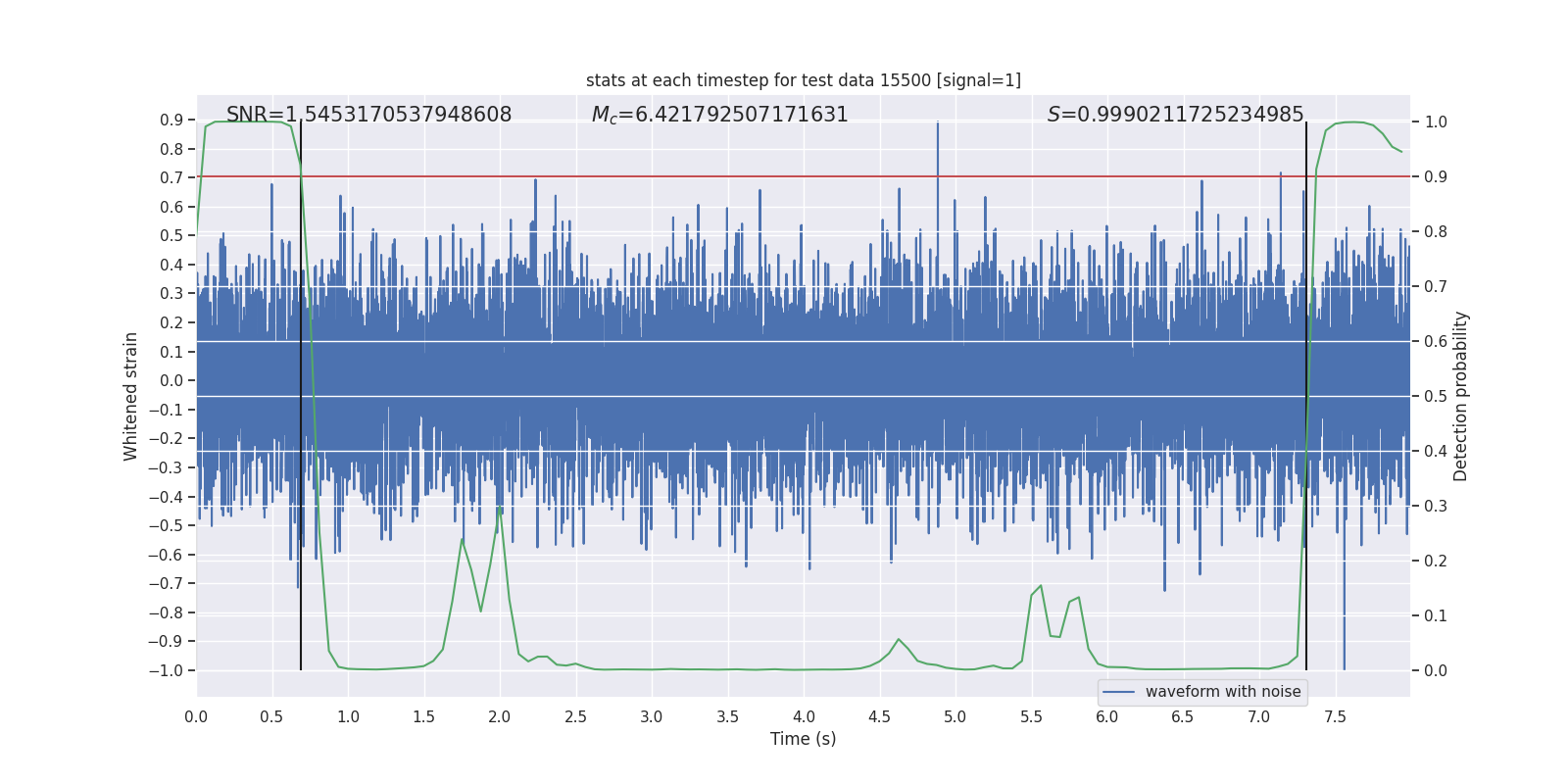1568x784 pixels.
Task: Select the SNR=1.5453170537948608 annotation
Action: (369, 115)
